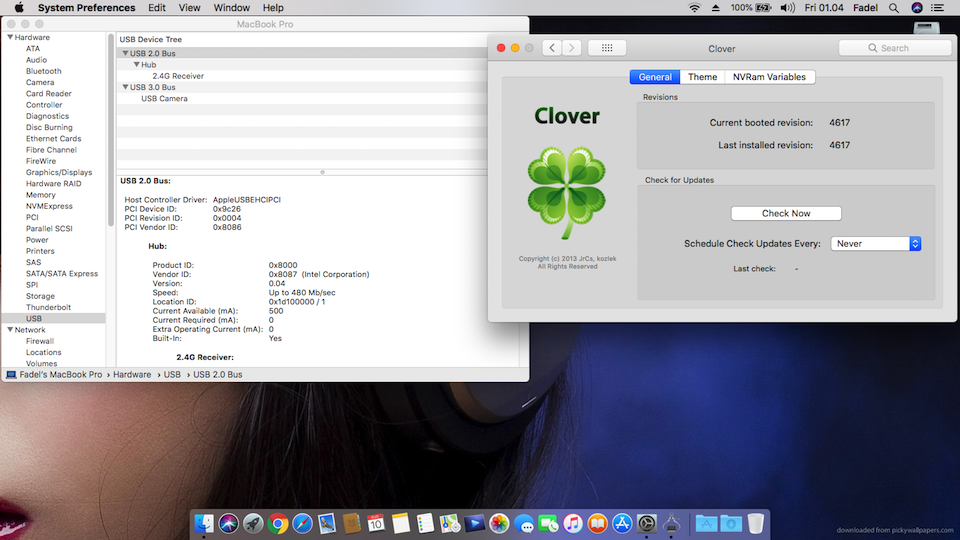Open the App Store dock icon
Screen dimensions: 960x540
point(622,523)
